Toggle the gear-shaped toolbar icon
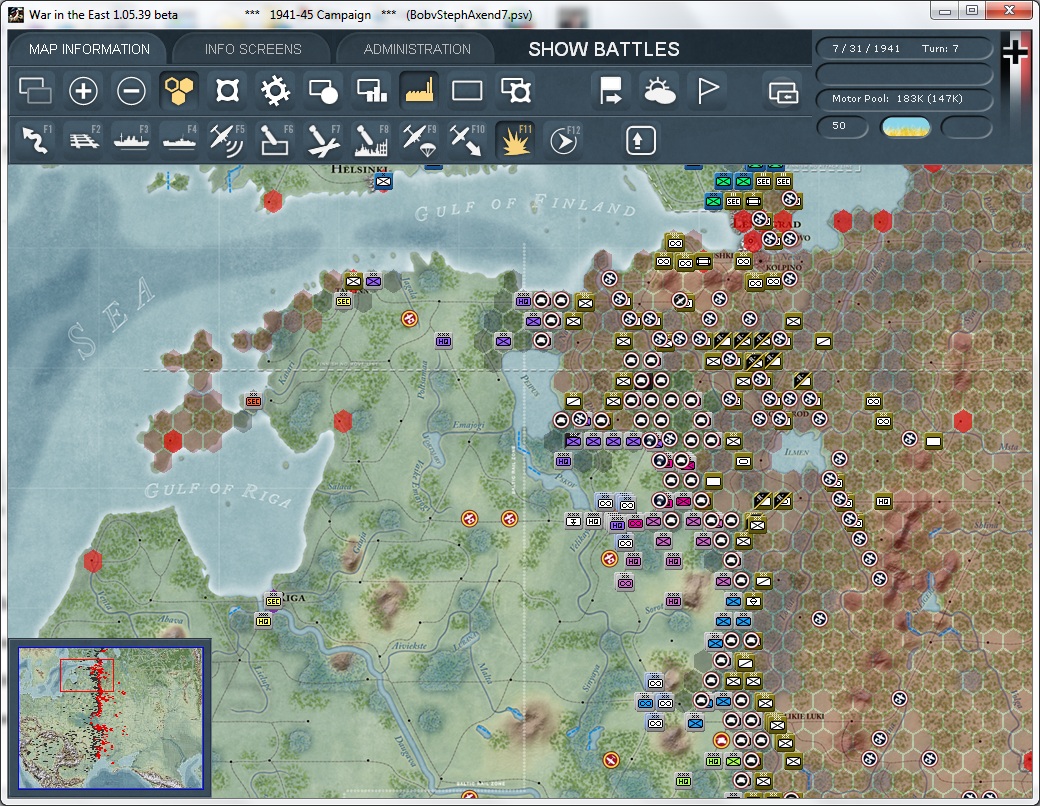 tap(275, 91)
